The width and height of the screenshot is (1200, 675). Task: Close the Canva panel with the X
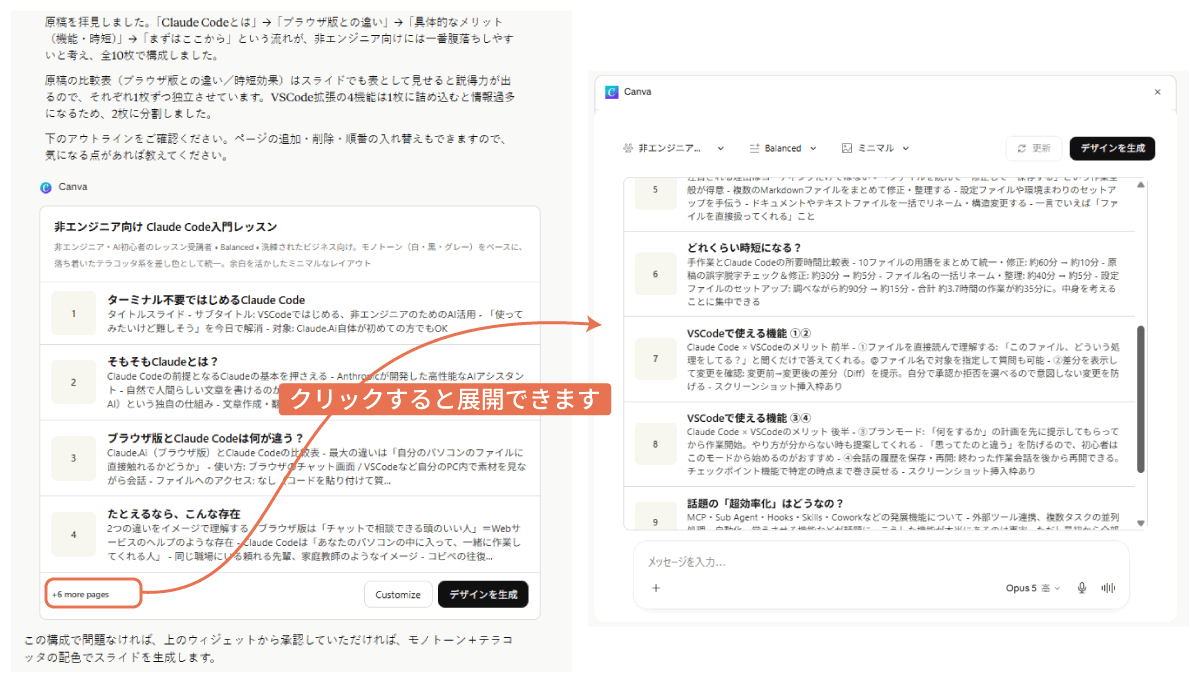pyautogui.click(x=1158, y=92)
